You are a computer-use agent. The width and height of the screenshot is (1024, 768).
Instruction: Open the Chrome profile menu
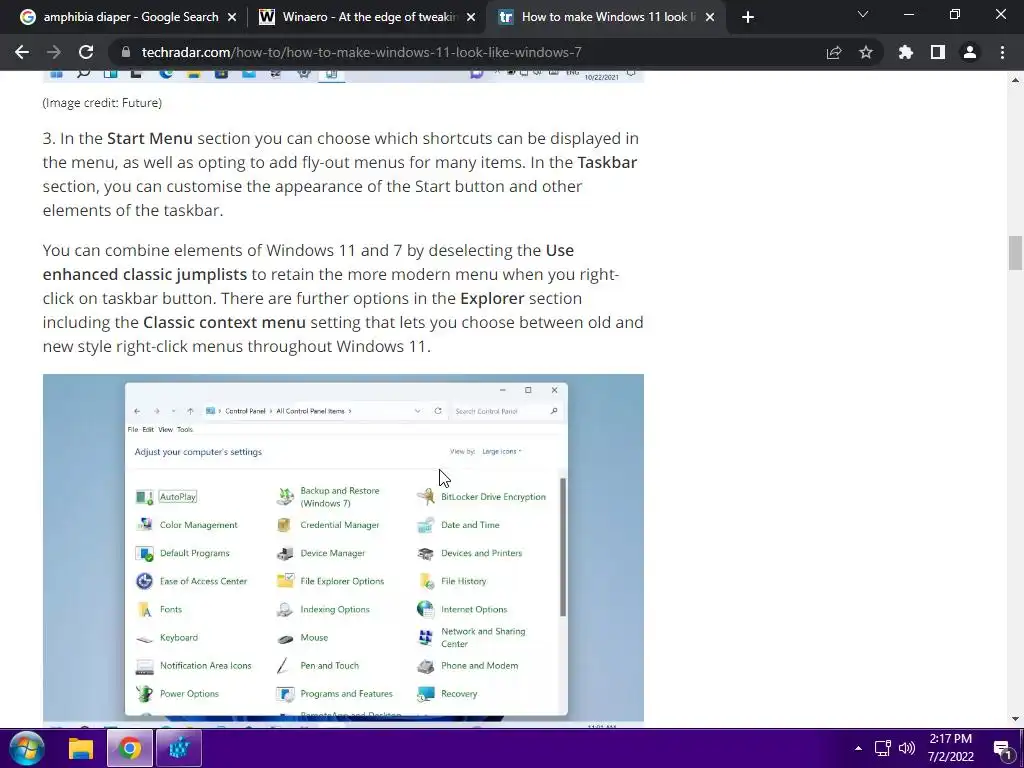coord(970,52)
